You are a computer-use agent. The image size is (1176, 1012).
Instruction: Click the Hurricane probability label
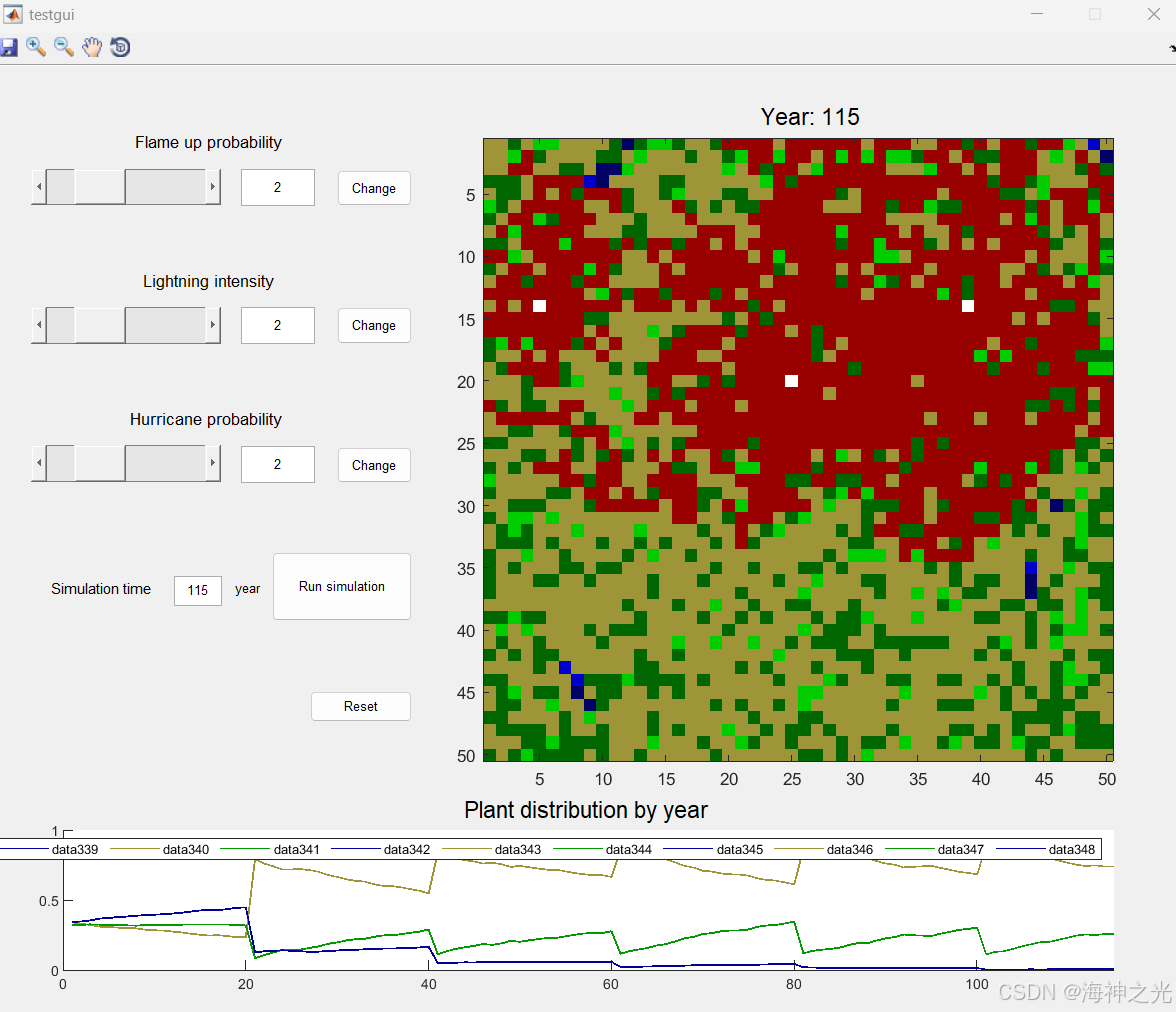(x=206, y=419)
